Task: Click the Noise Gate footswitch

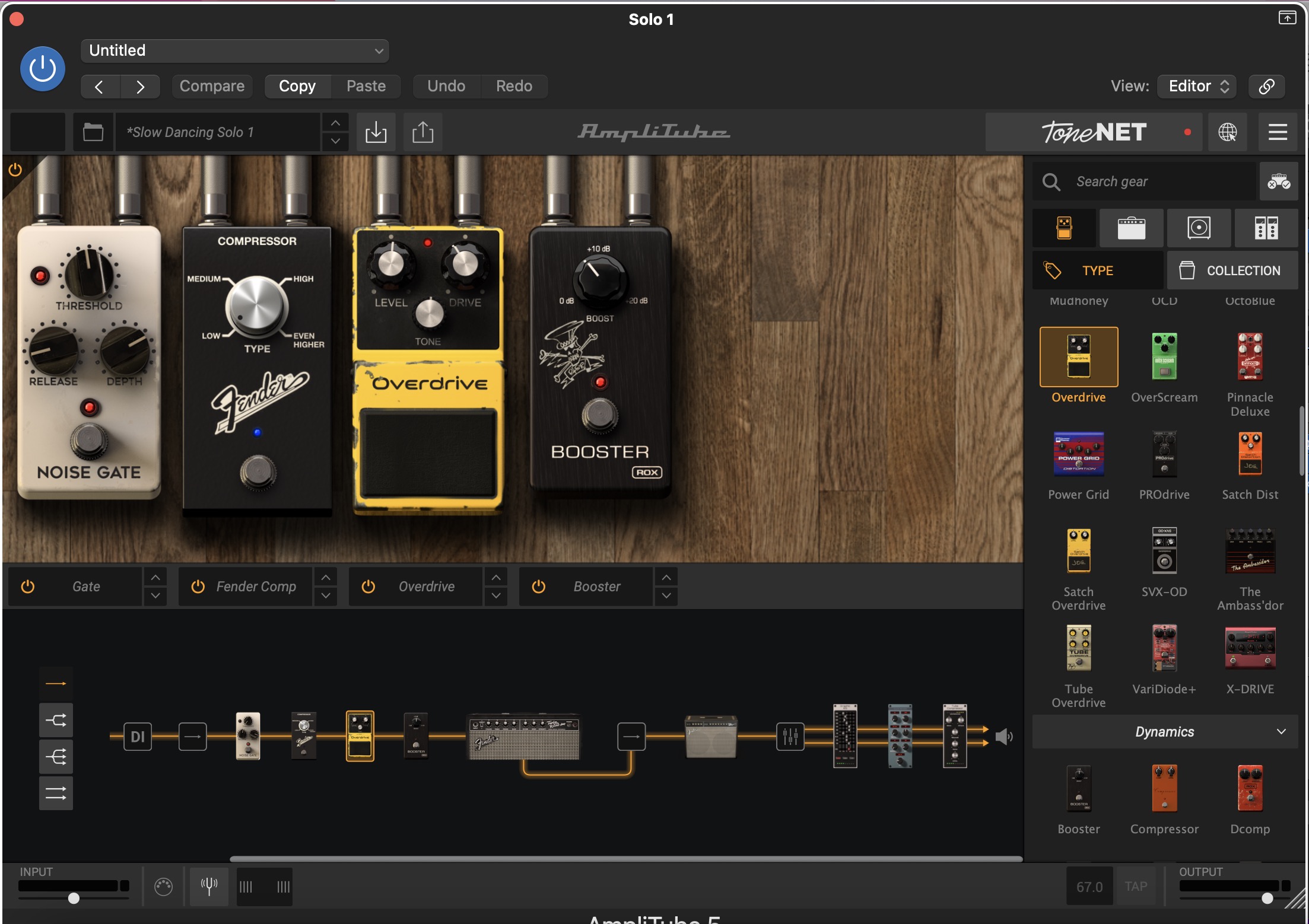Action: [89, 441]
